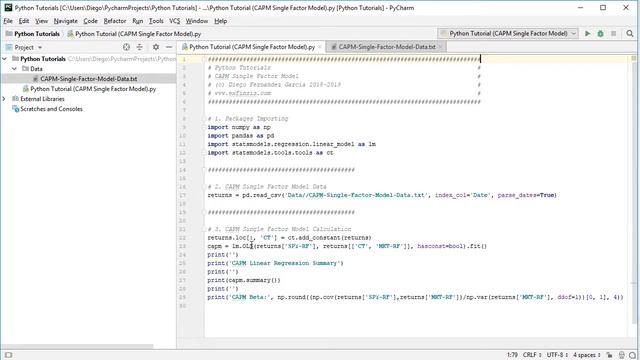
Task: Click the ct.add_constant(returns) line
Action: point(289,238)
